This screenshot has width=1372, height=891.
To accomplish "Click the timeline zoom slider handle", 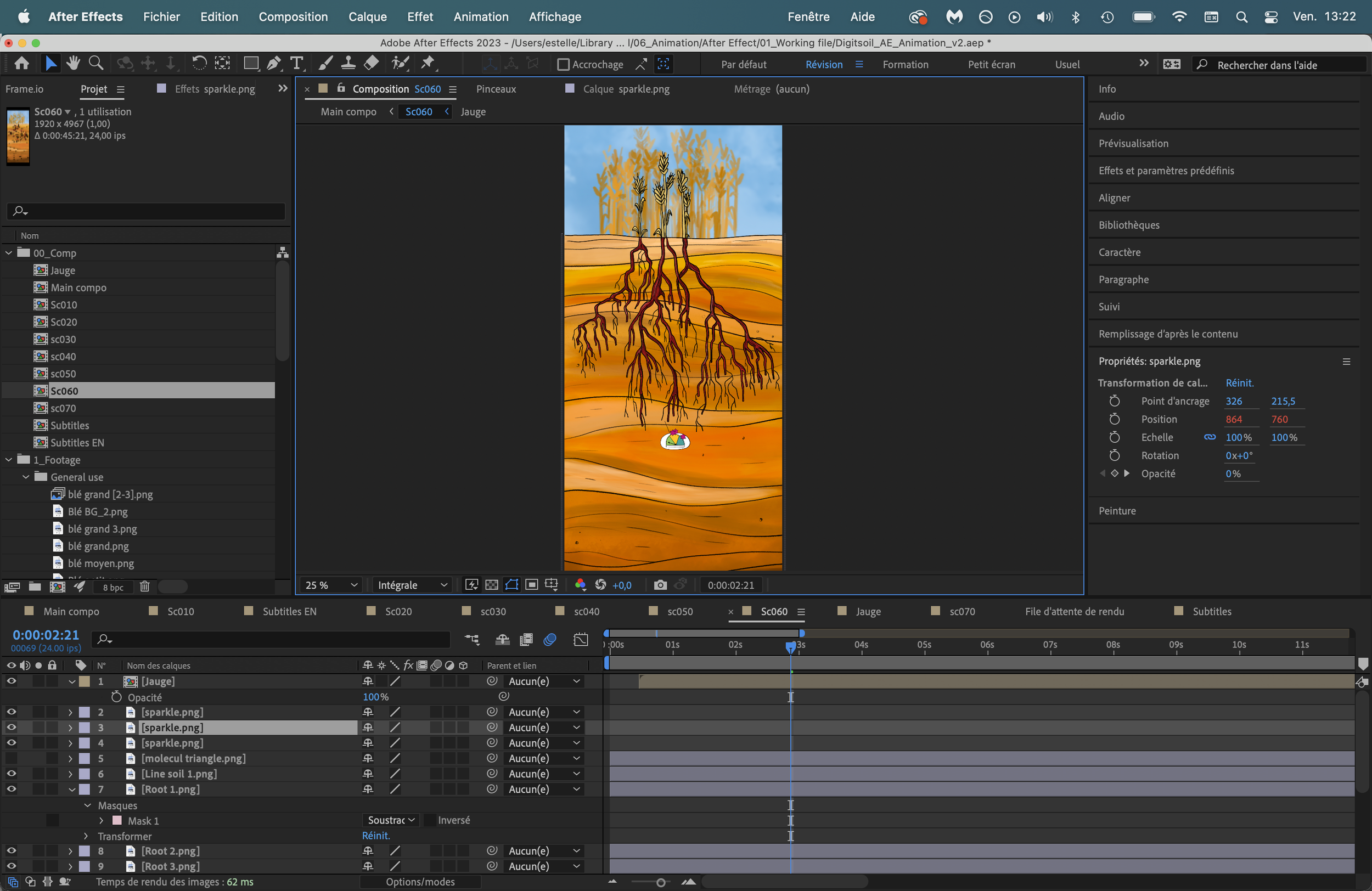I will pyautogui.click(x=661, y=882).
